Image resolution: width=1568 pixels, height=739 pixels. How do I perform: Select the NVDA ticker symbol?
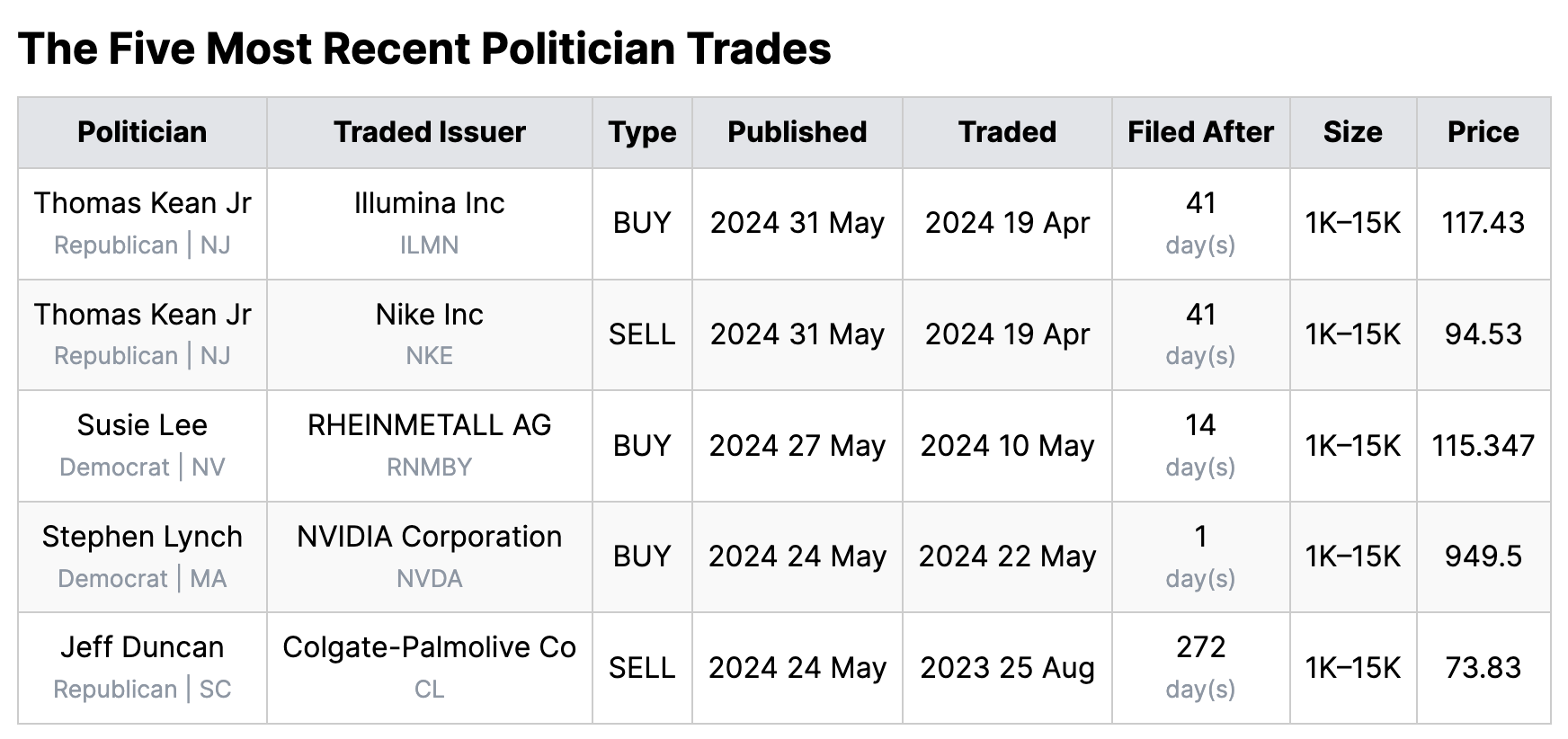pos(430,579)
